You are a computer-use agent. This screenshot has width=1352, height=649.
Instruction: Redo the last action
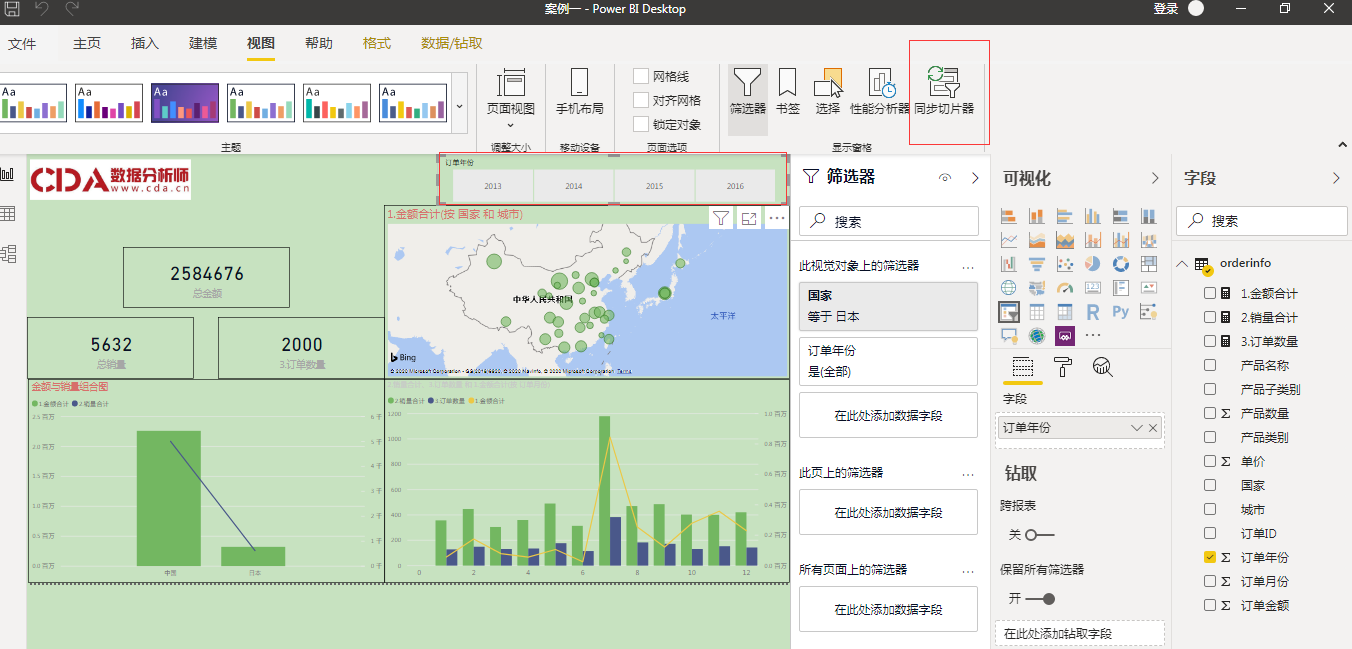[x=72, y=9]
